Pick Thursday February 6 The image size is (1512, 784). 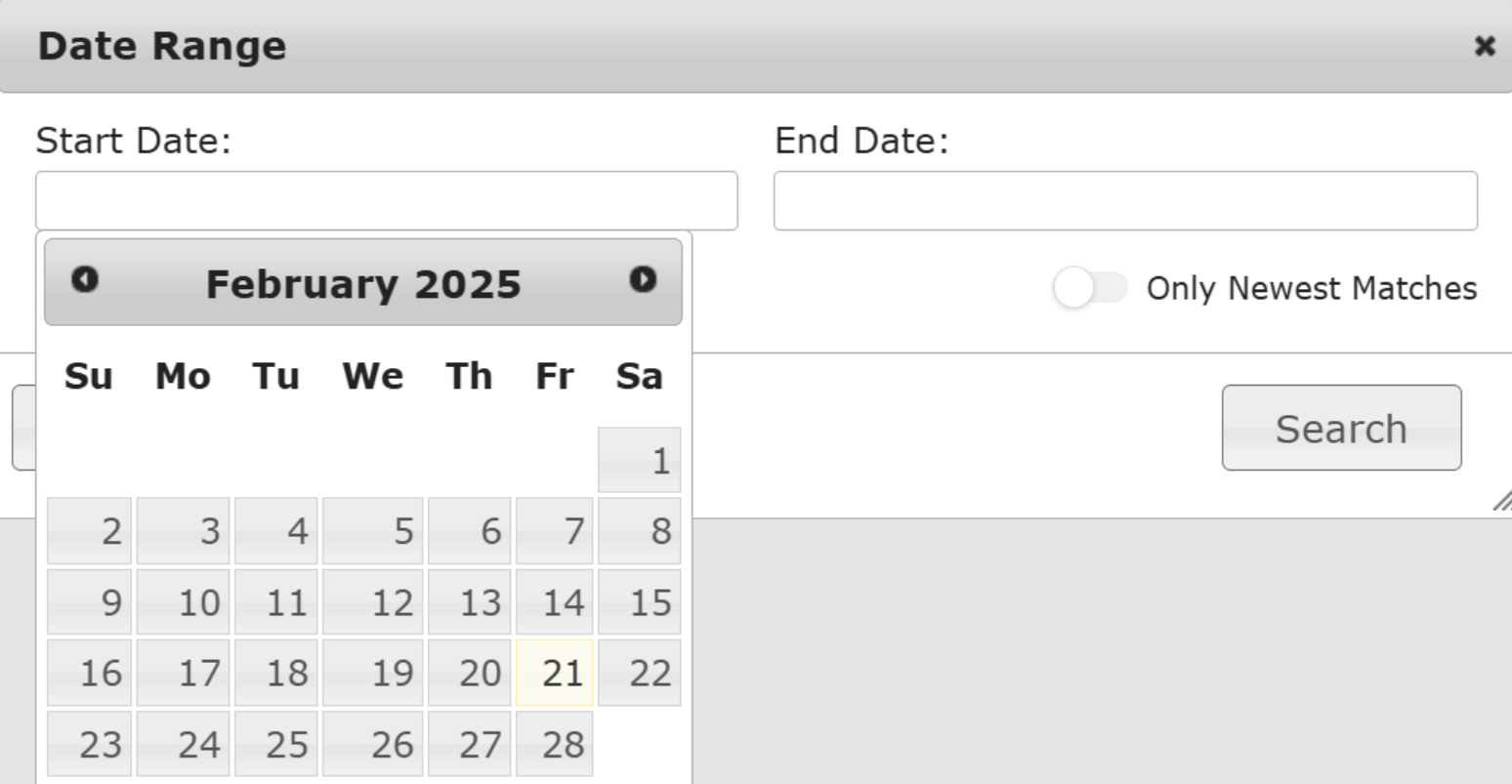[x=470, y=531]
